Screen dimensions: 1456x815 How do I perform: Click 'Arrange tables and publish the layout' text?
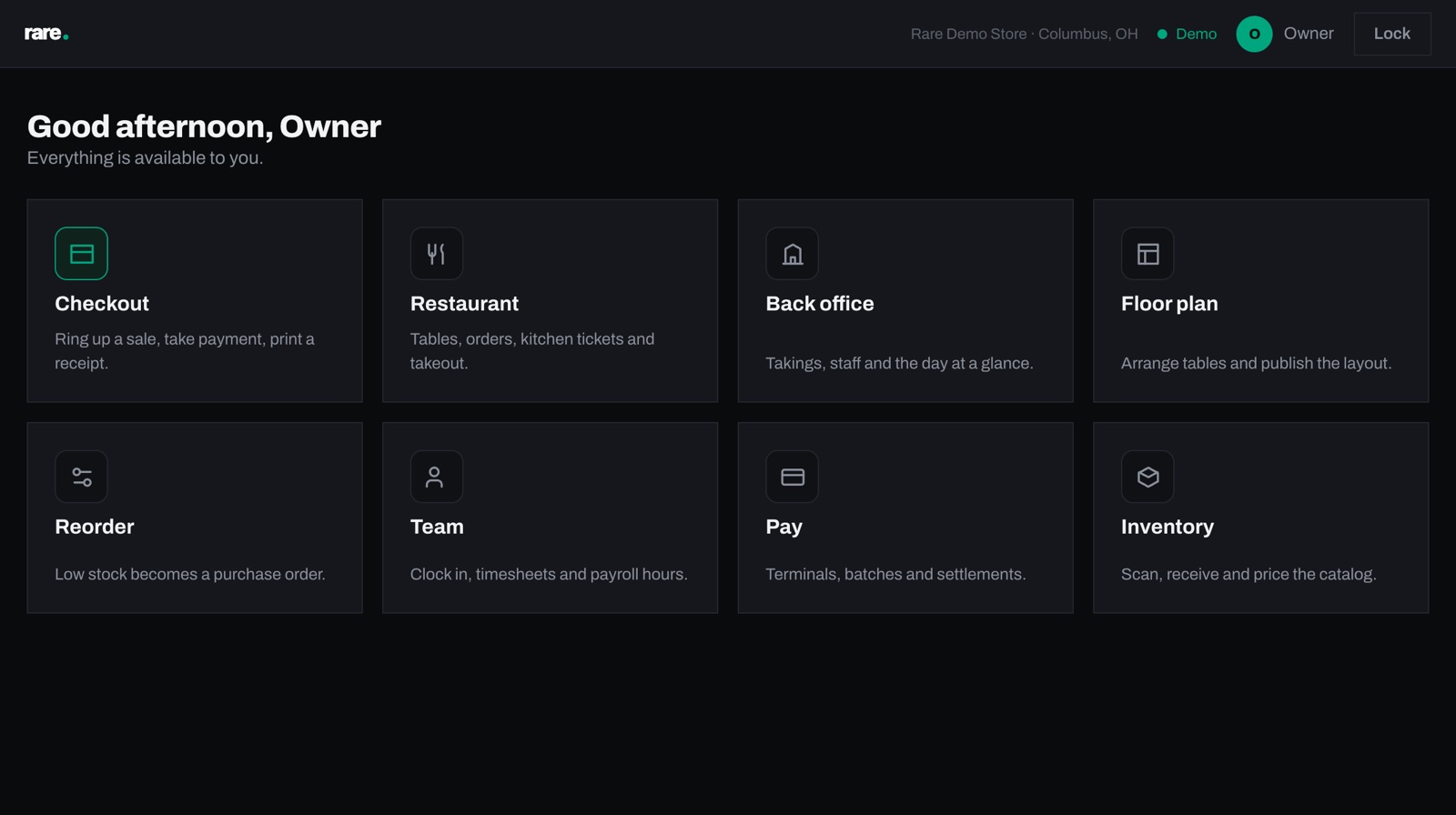click(x=1256, y=363)
